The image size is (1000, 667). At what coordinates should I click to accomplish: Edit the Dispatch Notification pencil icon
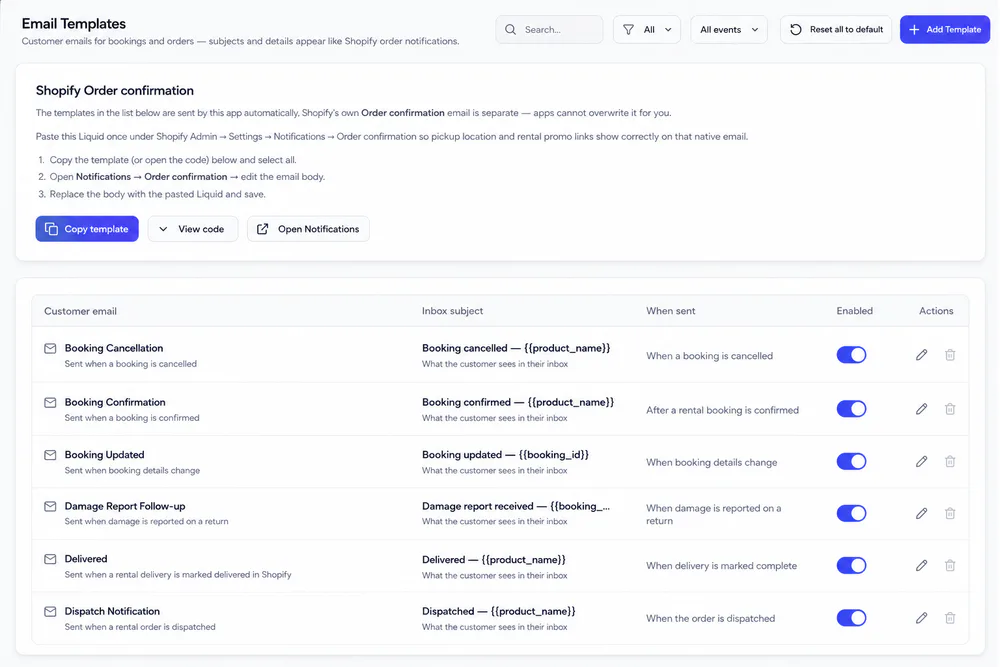click(921, 617)
